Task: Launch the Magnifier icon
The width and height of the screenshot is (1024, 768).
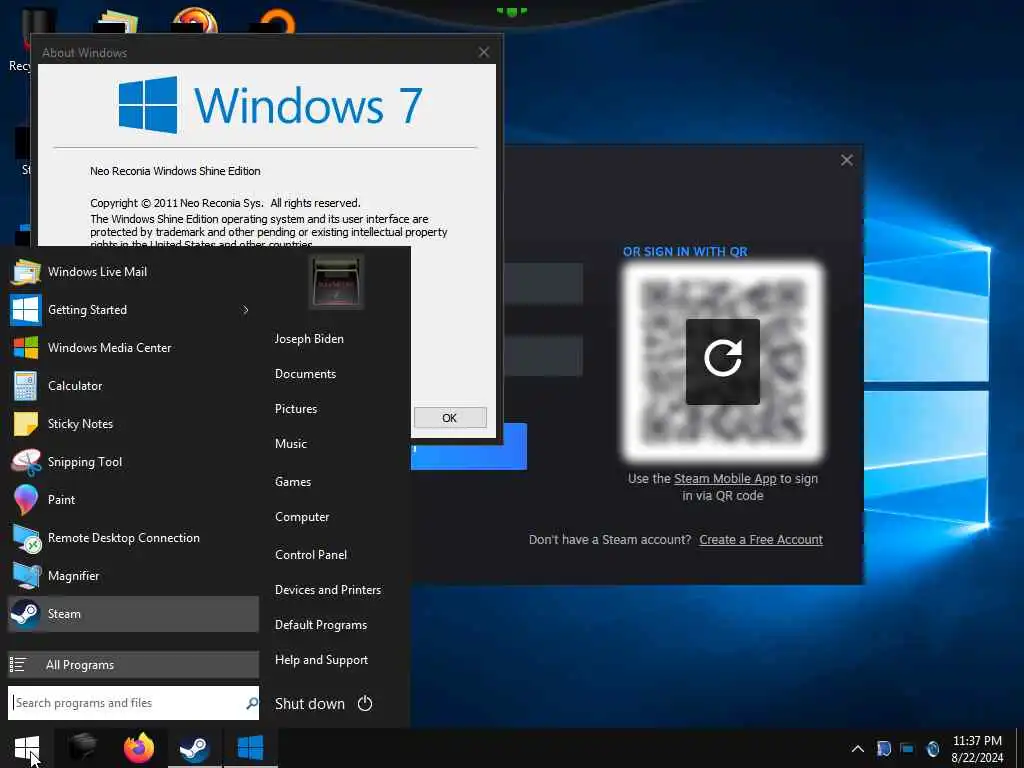Action: [26, 576]
